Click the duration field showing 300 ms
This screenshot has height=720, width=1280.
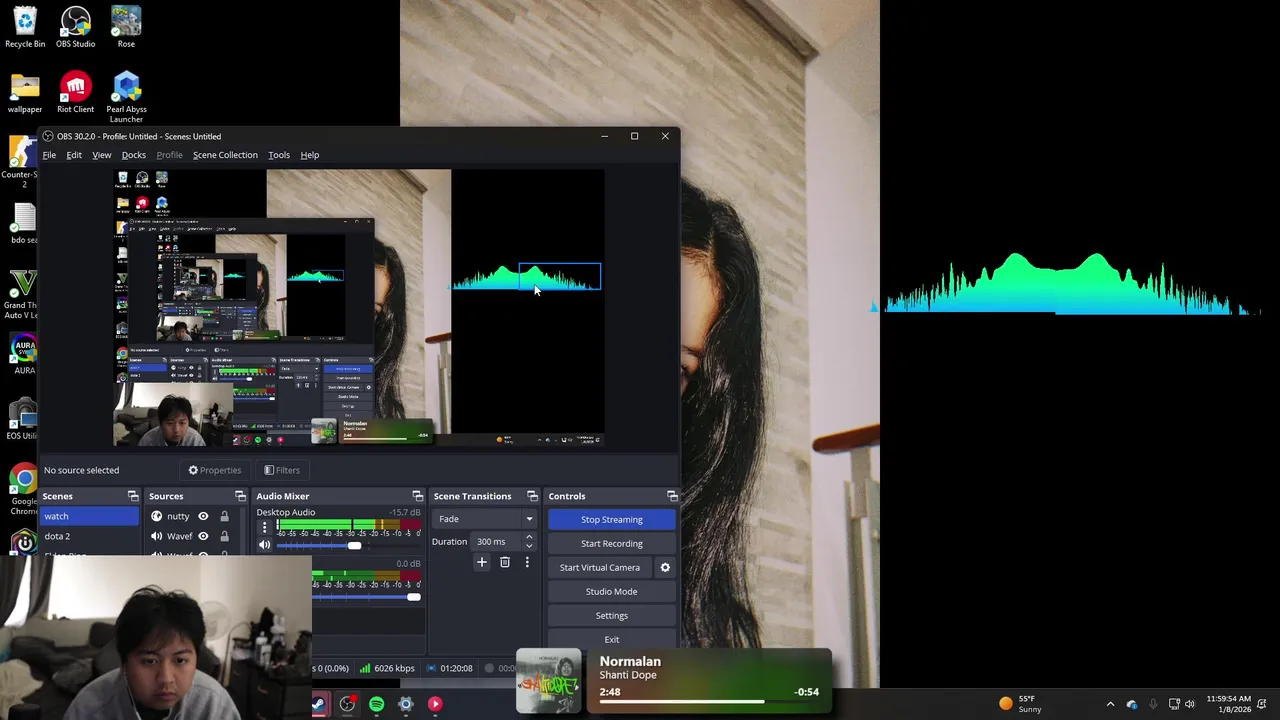pos(497,542)
